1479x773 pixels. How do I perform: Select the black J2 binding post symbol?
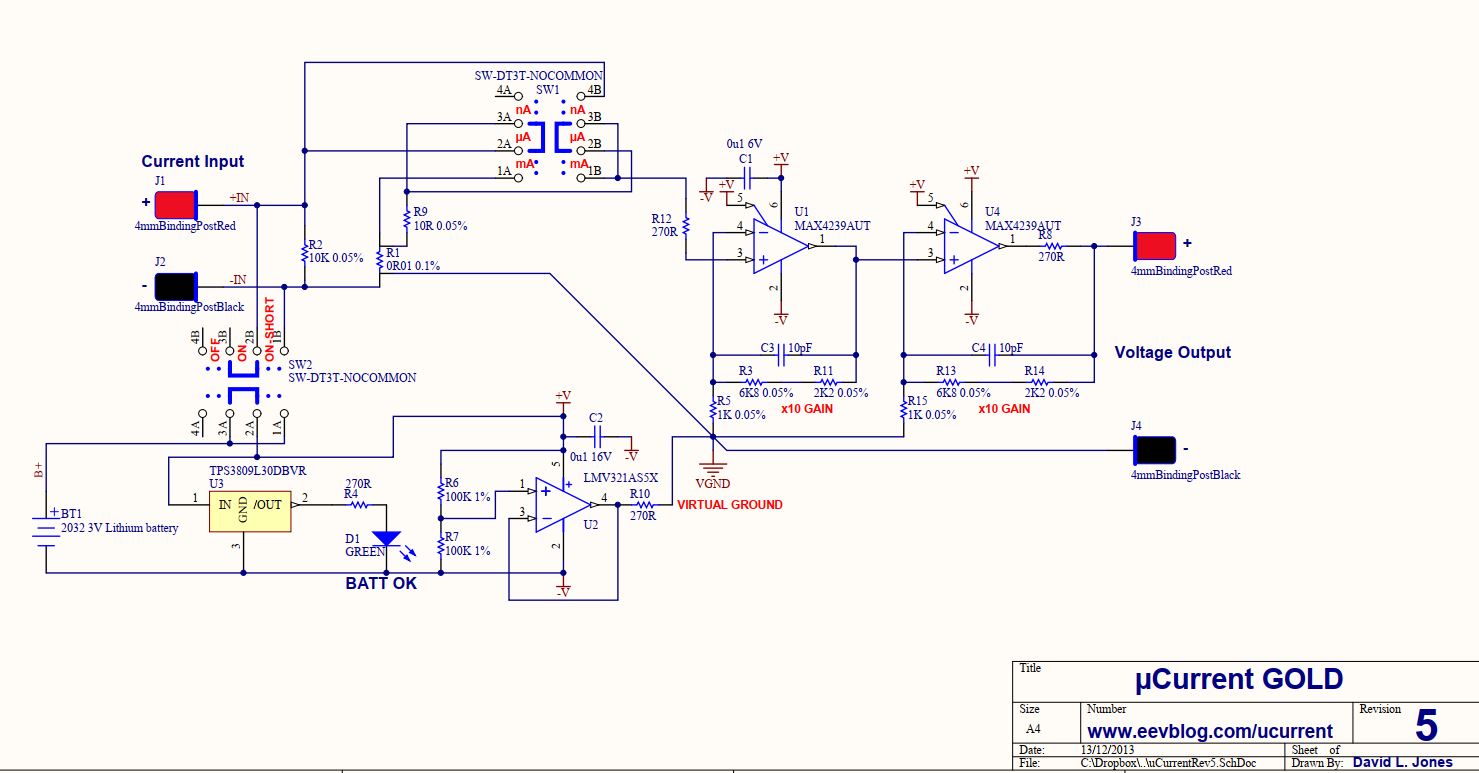(x=176, y=286)
